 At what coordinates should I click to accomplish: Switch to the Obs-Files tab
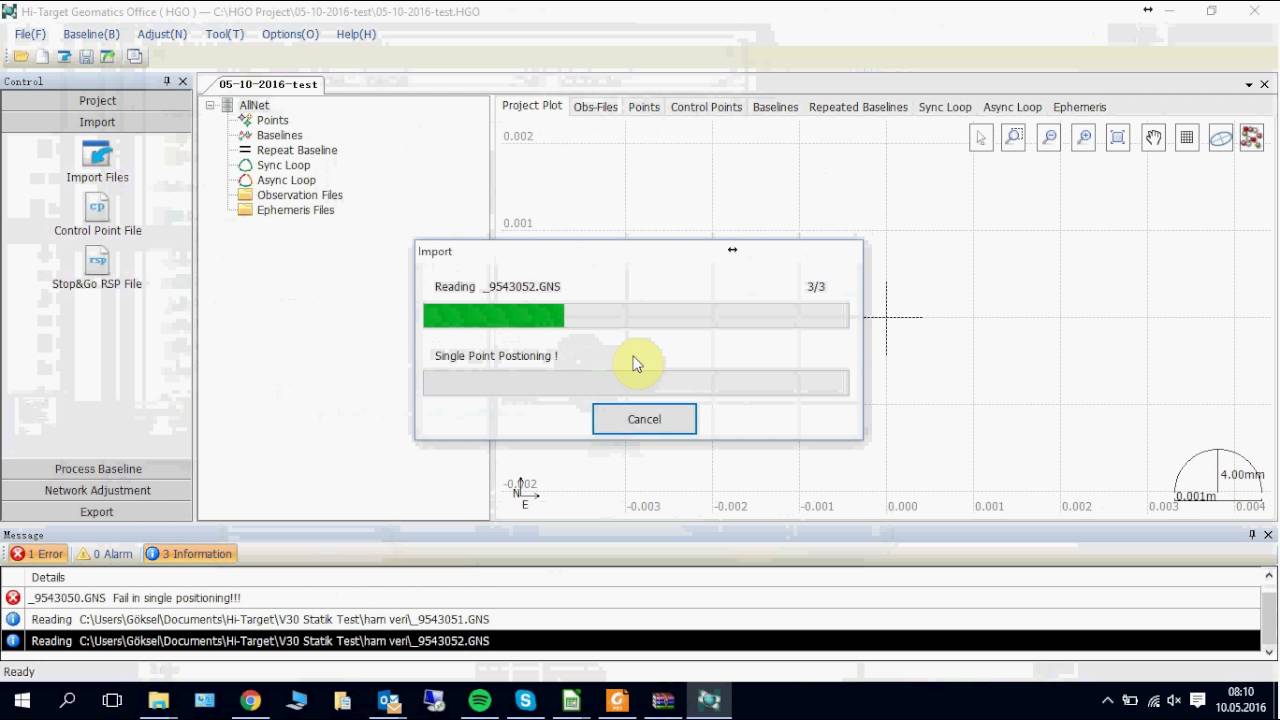(595, 107)
